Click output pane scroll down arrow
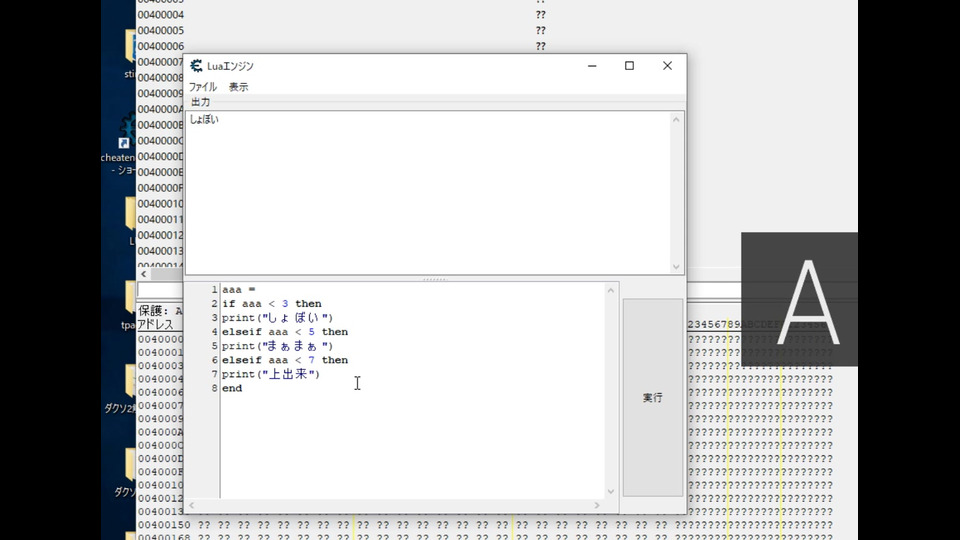Screen dimensions: 960x540 pyautogui.click(x=676, y=267)
